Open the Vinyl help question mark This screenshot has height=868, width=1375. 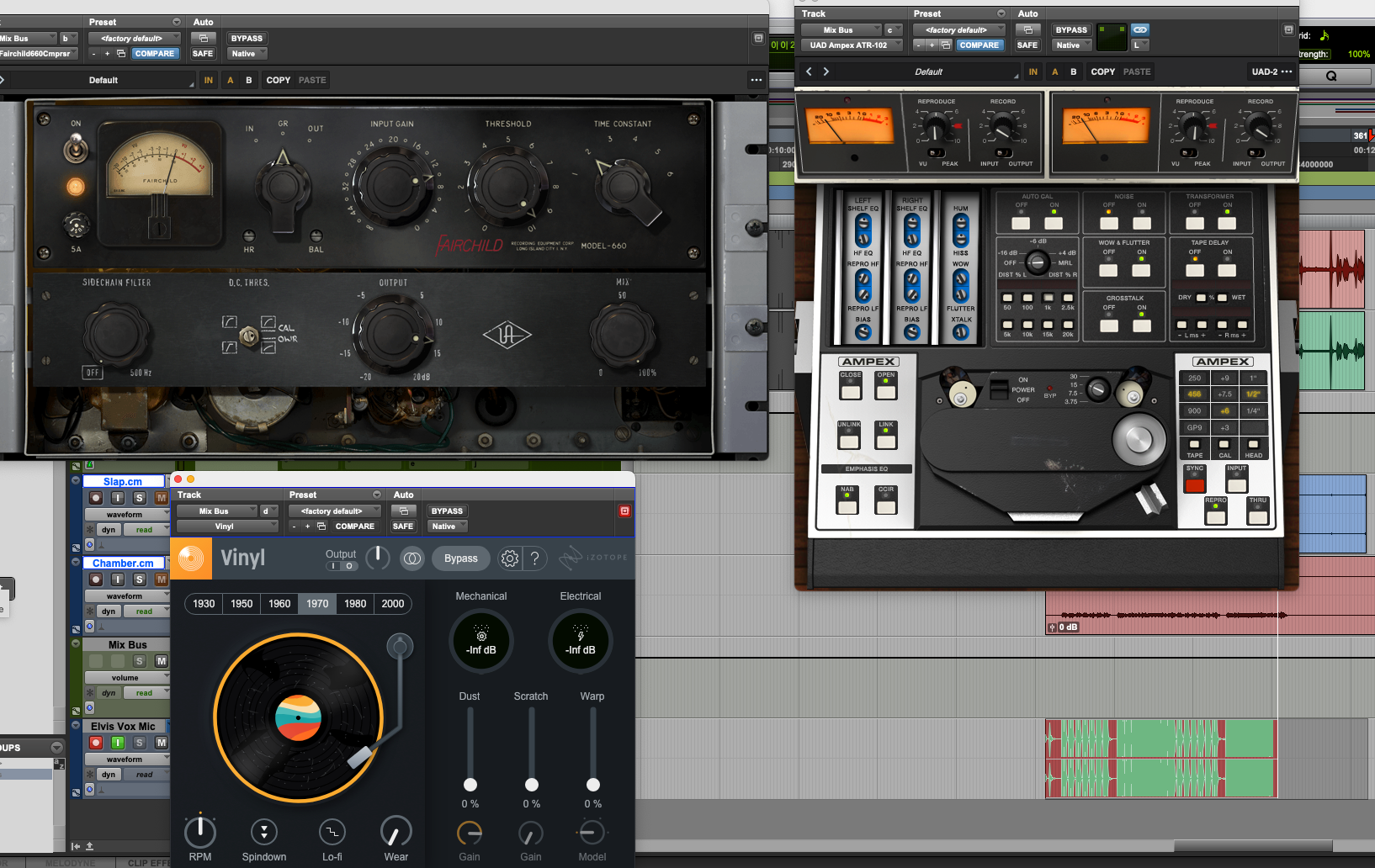[534, 558]
